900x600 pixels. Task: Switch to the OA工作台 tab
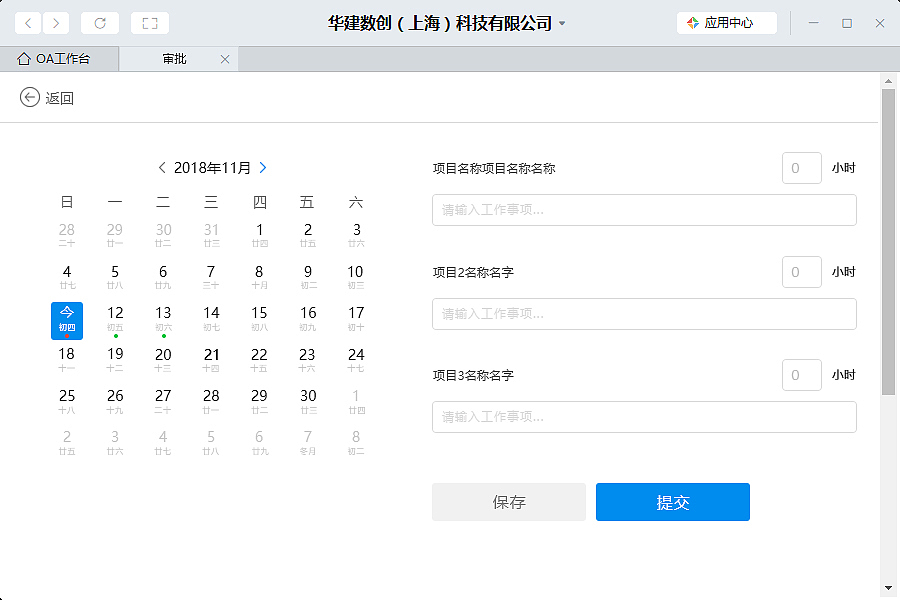(x=60, y=58)
